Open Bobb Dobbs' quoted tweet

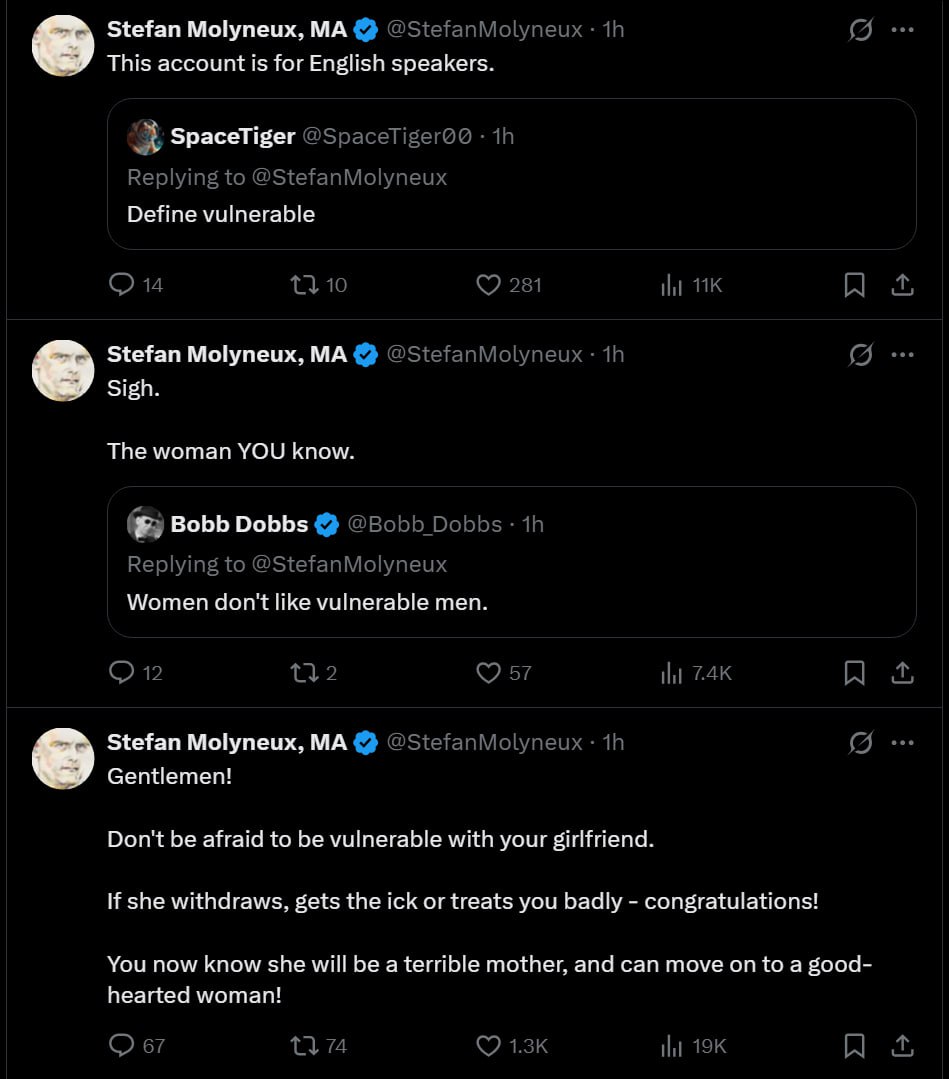coord(511,562)
